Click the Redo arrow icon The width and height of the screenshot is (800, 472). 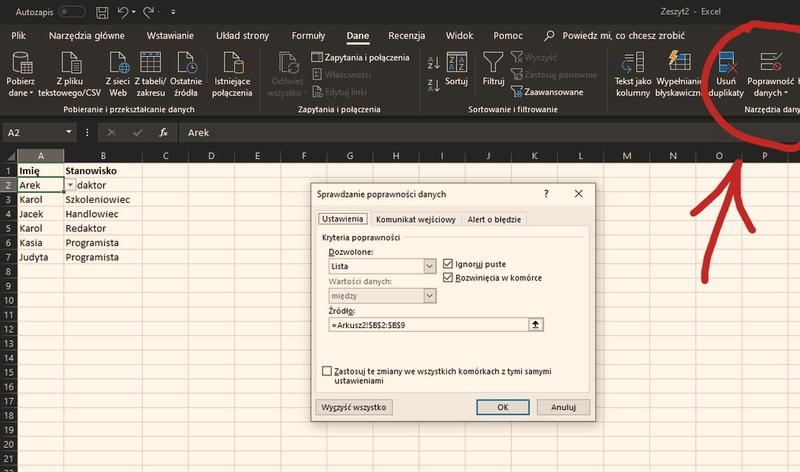[x=148, y=12]
